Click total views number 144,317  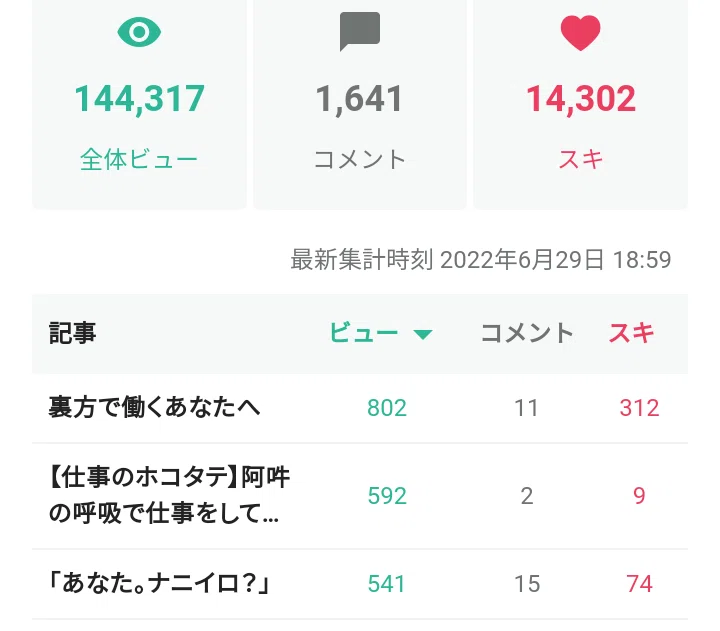[139, 99]
